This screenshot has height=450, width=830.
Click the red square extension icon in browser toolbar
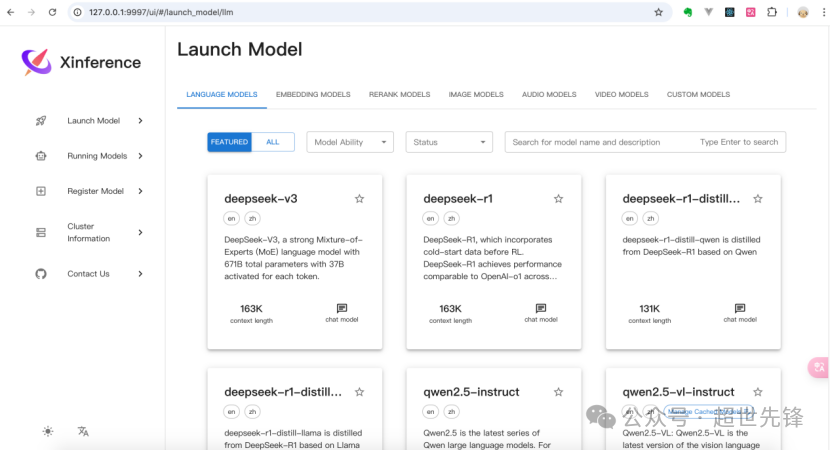coord(751,12)
